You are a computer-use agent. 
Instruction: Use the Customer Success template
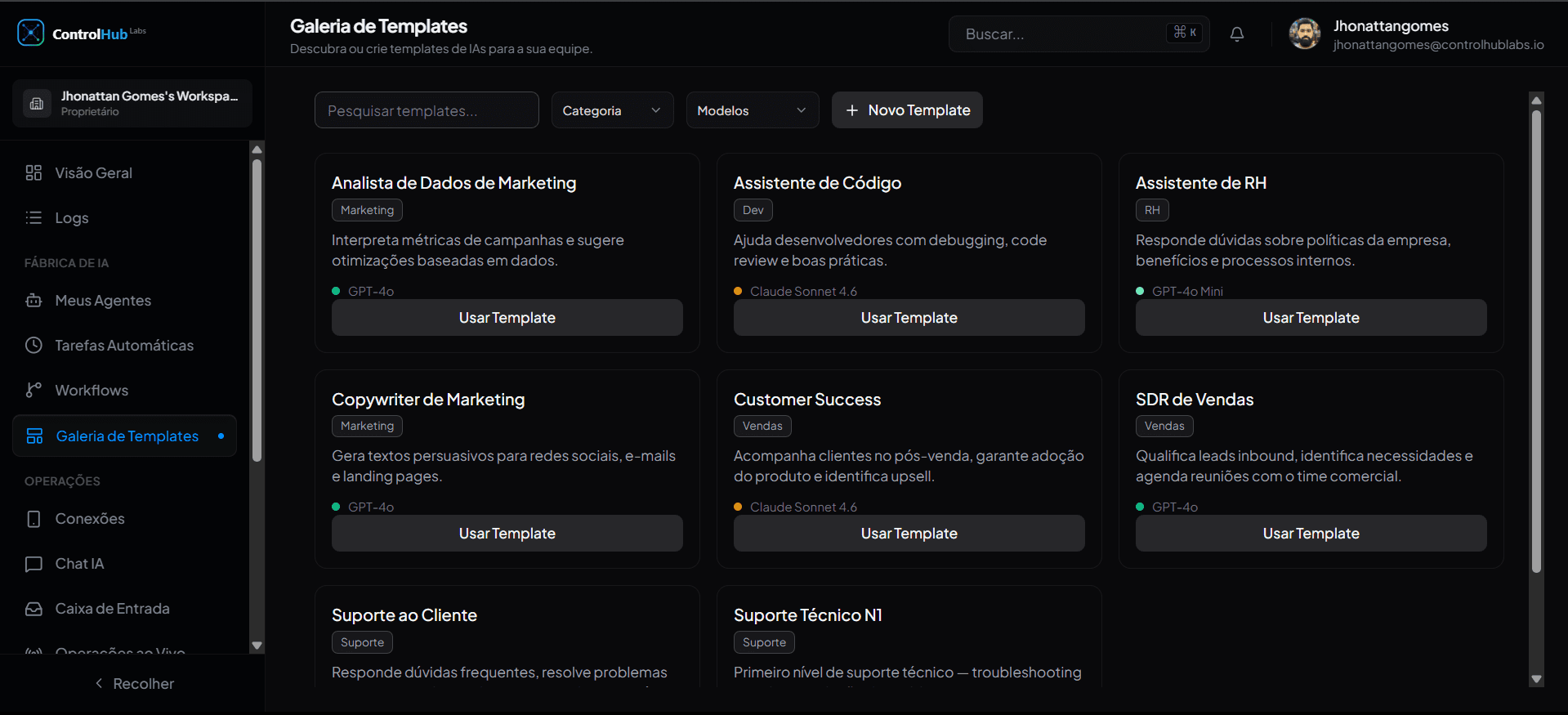pos(909,533)
